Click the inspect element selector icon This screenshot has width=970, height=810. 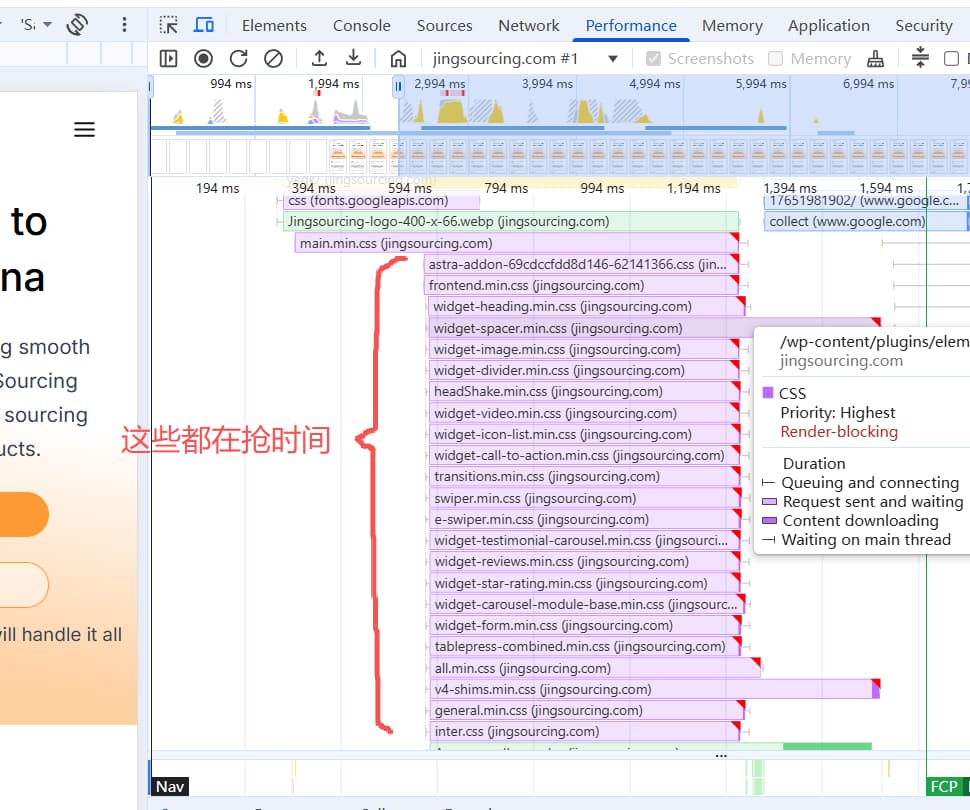tap(168, 25)
